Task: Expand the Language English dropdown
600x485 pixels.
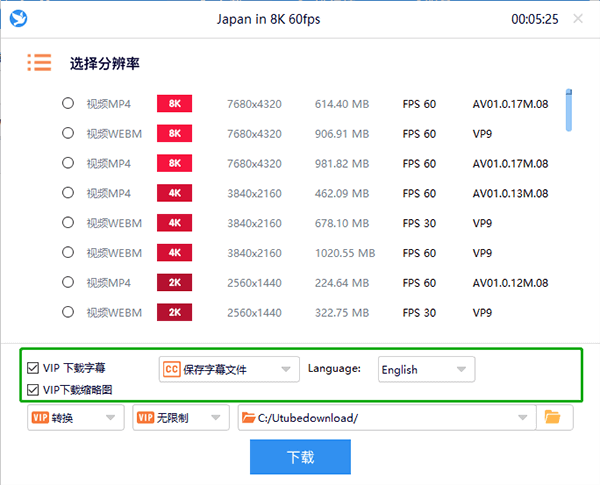Action: pyautogui.click(x=425, y=369)
